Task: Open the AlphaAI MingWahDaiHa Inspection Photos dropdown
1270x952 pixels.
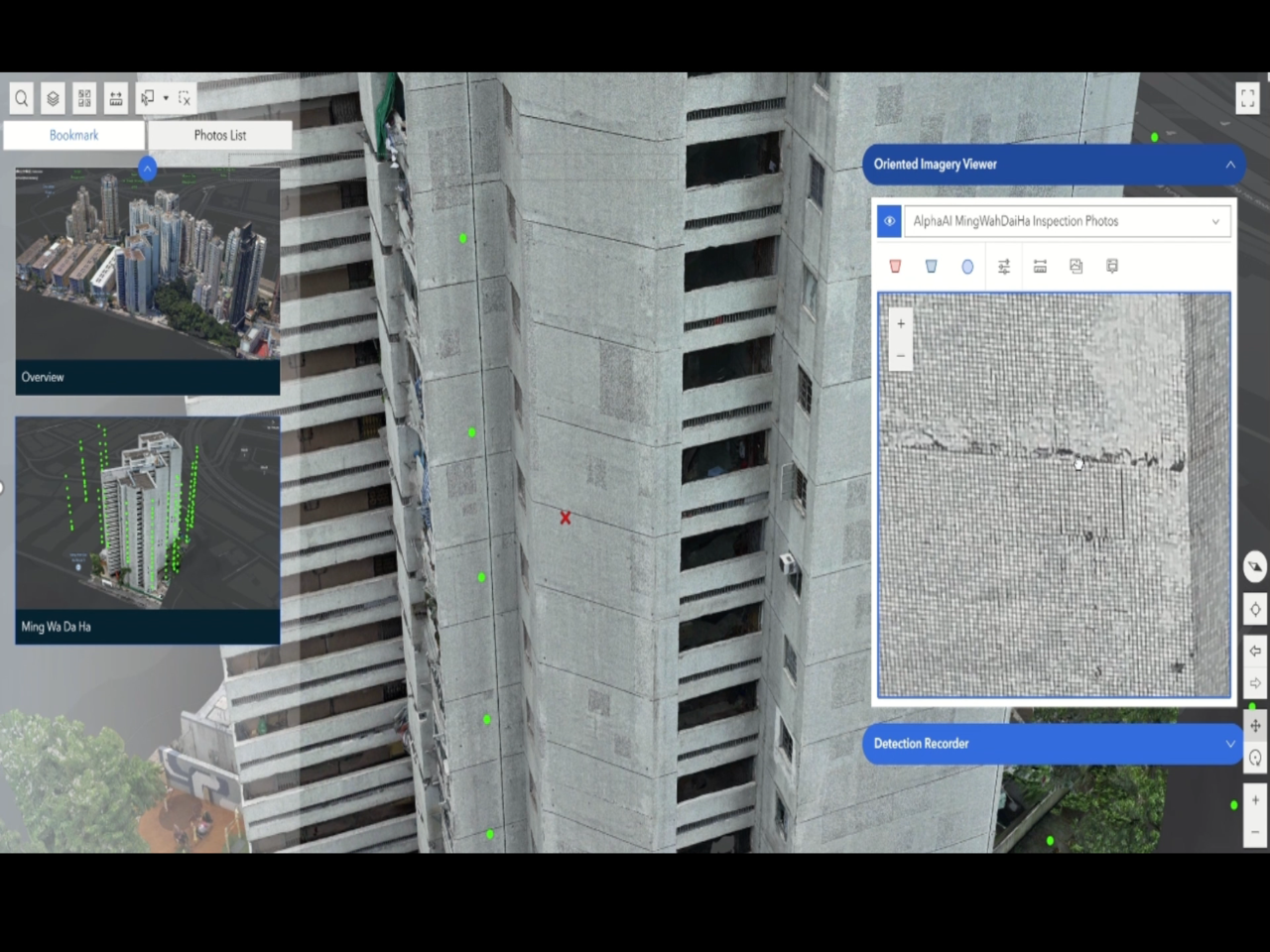Action: point(1067,221)
